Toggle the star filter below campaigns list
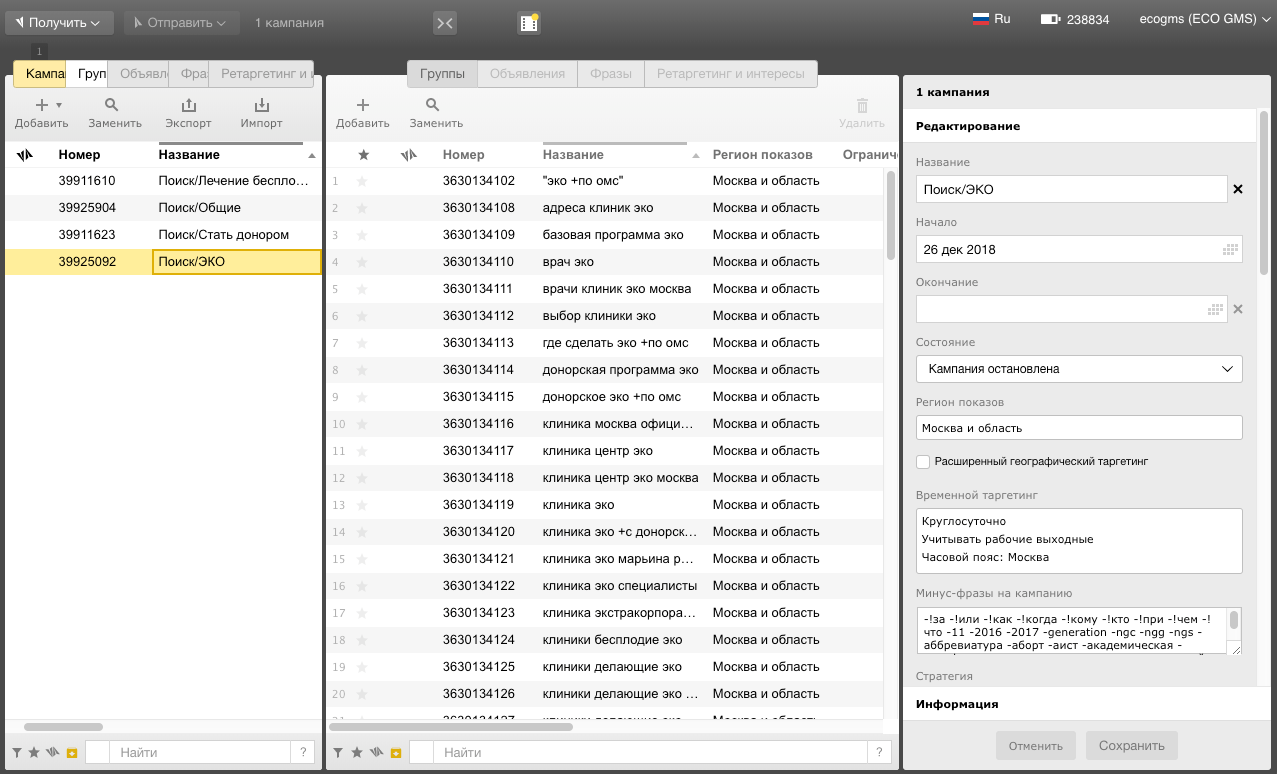 pos(34,752)
